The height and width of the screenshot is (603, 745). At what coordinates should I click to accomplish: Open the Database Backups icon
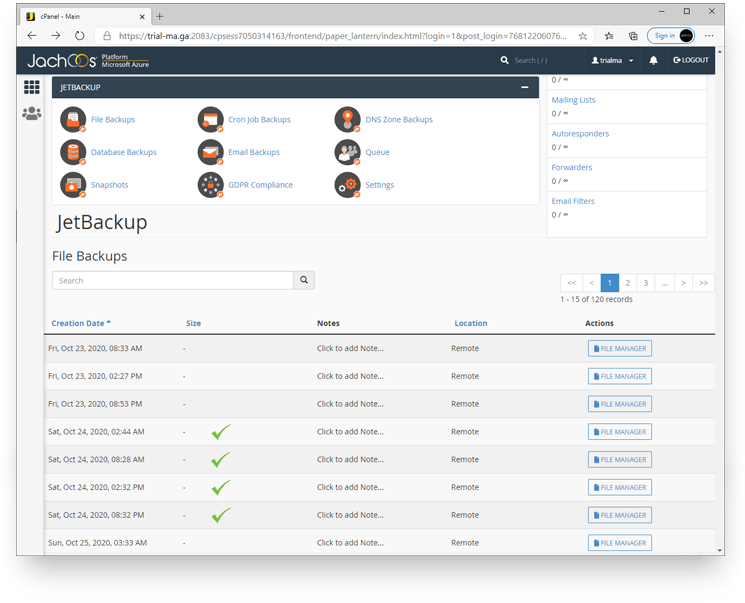pyautogui.click(x=73, y=152)
